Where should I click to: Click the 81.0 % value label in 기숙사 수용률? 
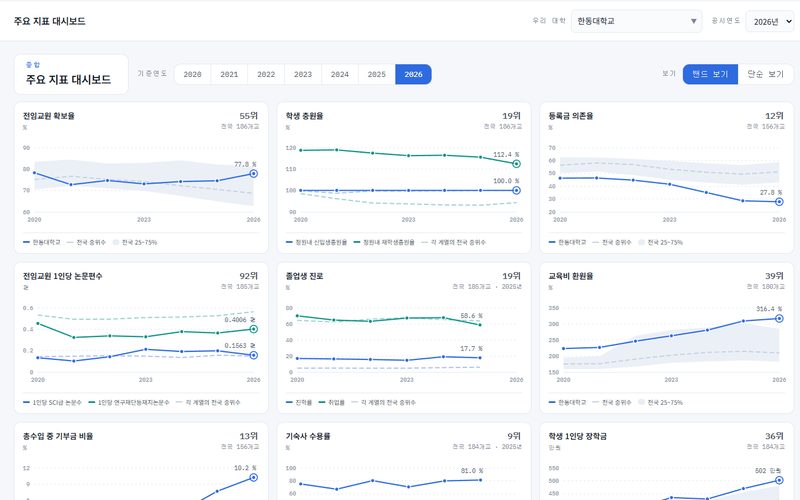(471, 471)
